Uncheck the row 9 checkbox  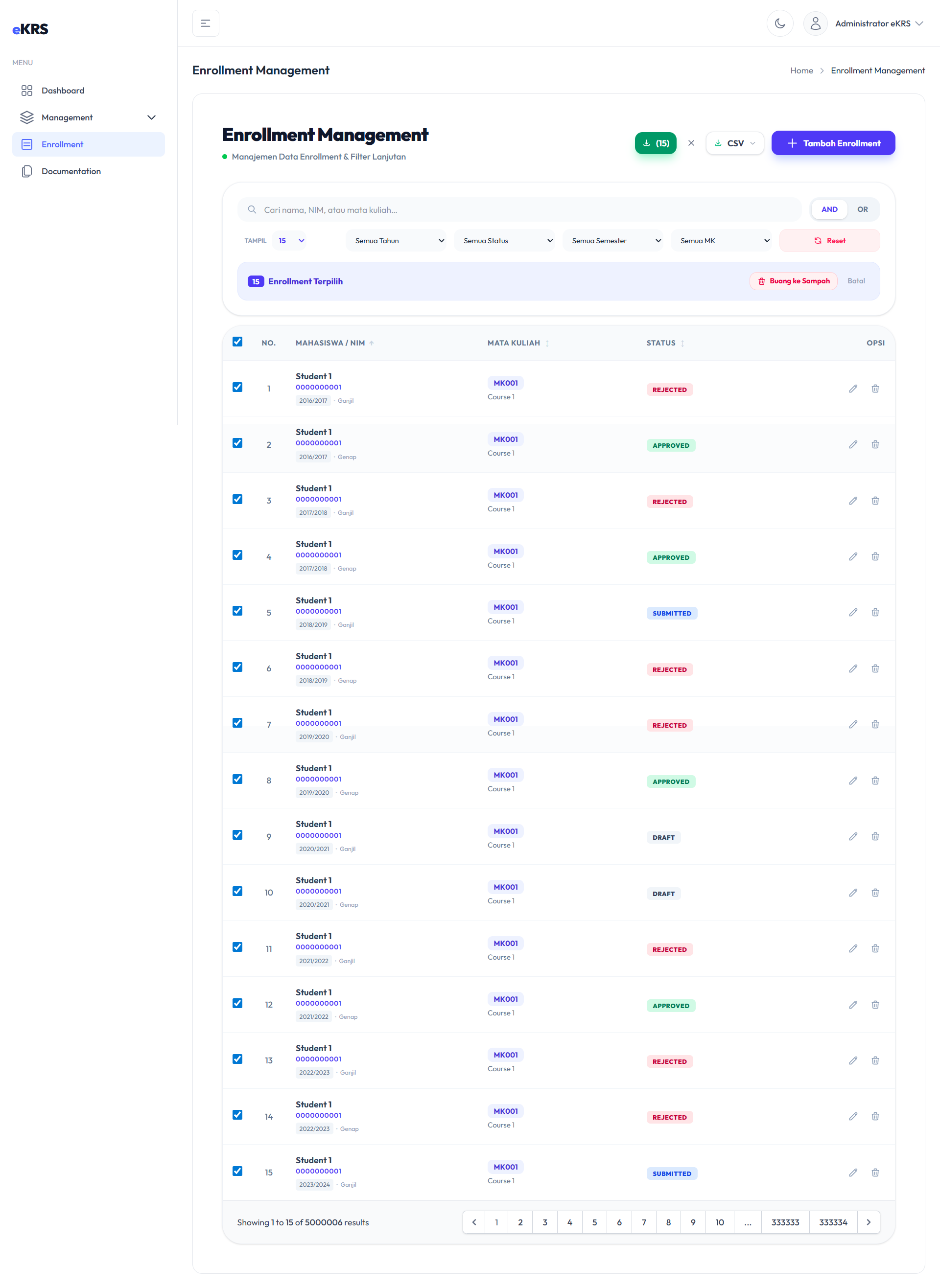pos(237,834)
